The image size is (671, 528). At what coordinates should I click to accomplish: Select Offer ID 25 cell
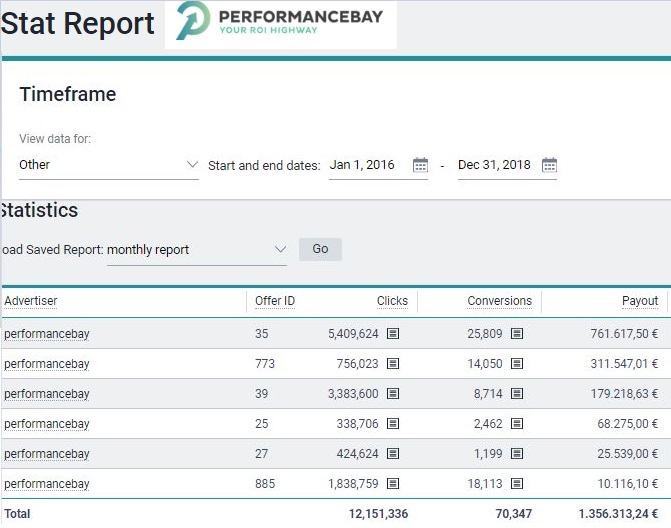point(261,423)
